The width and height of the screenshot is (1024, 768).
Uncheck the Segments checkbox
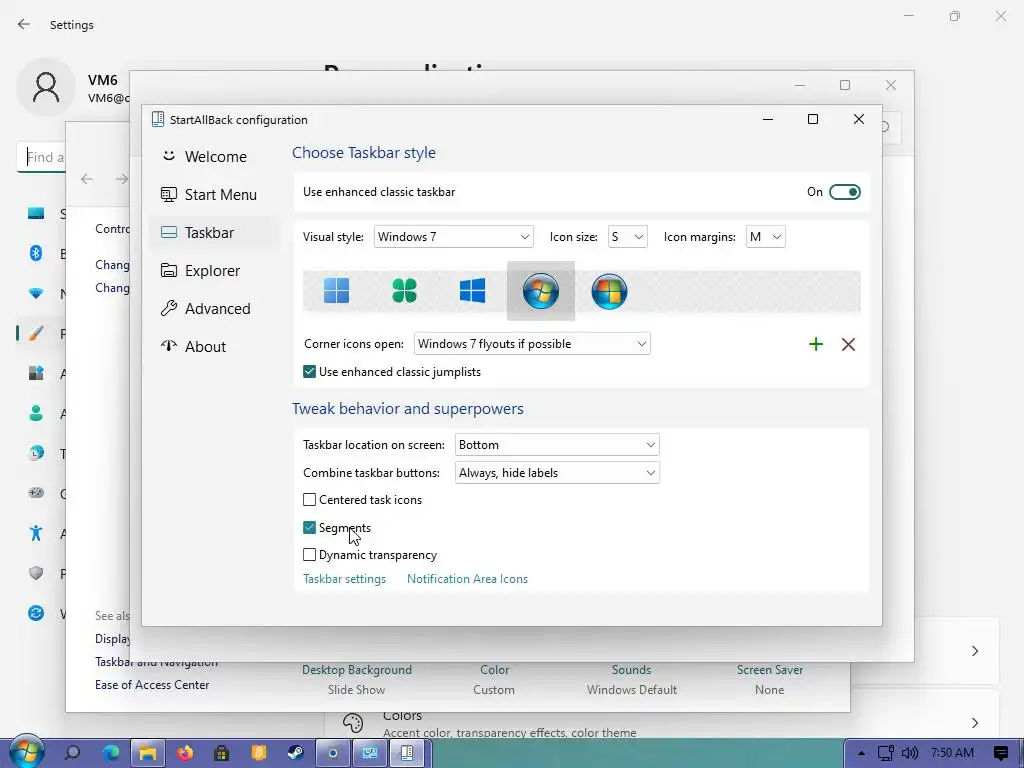pos(310,528)
